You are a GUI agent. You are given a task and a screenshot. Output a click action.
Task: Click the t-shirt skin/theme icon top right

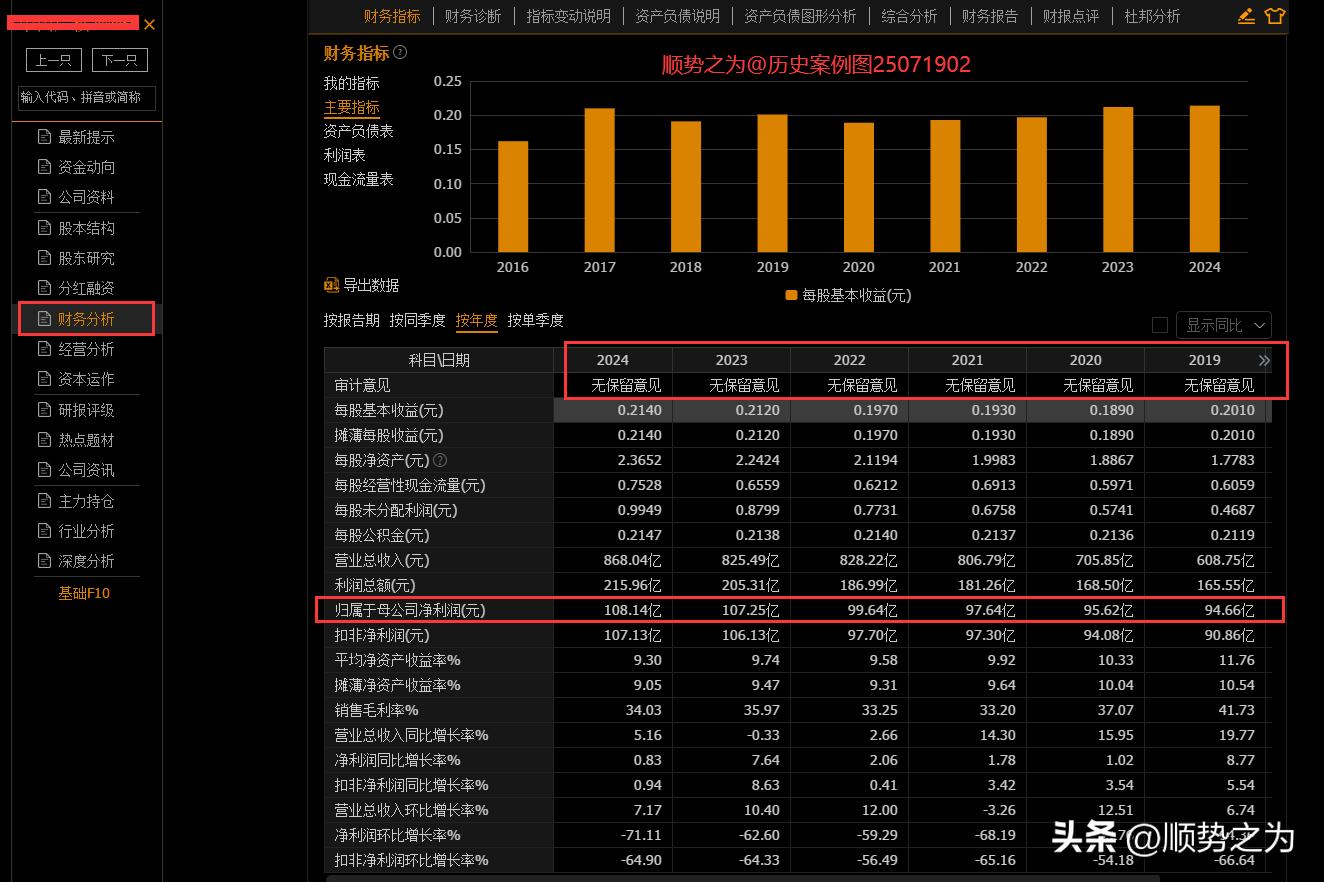[x=1275, y=16]
